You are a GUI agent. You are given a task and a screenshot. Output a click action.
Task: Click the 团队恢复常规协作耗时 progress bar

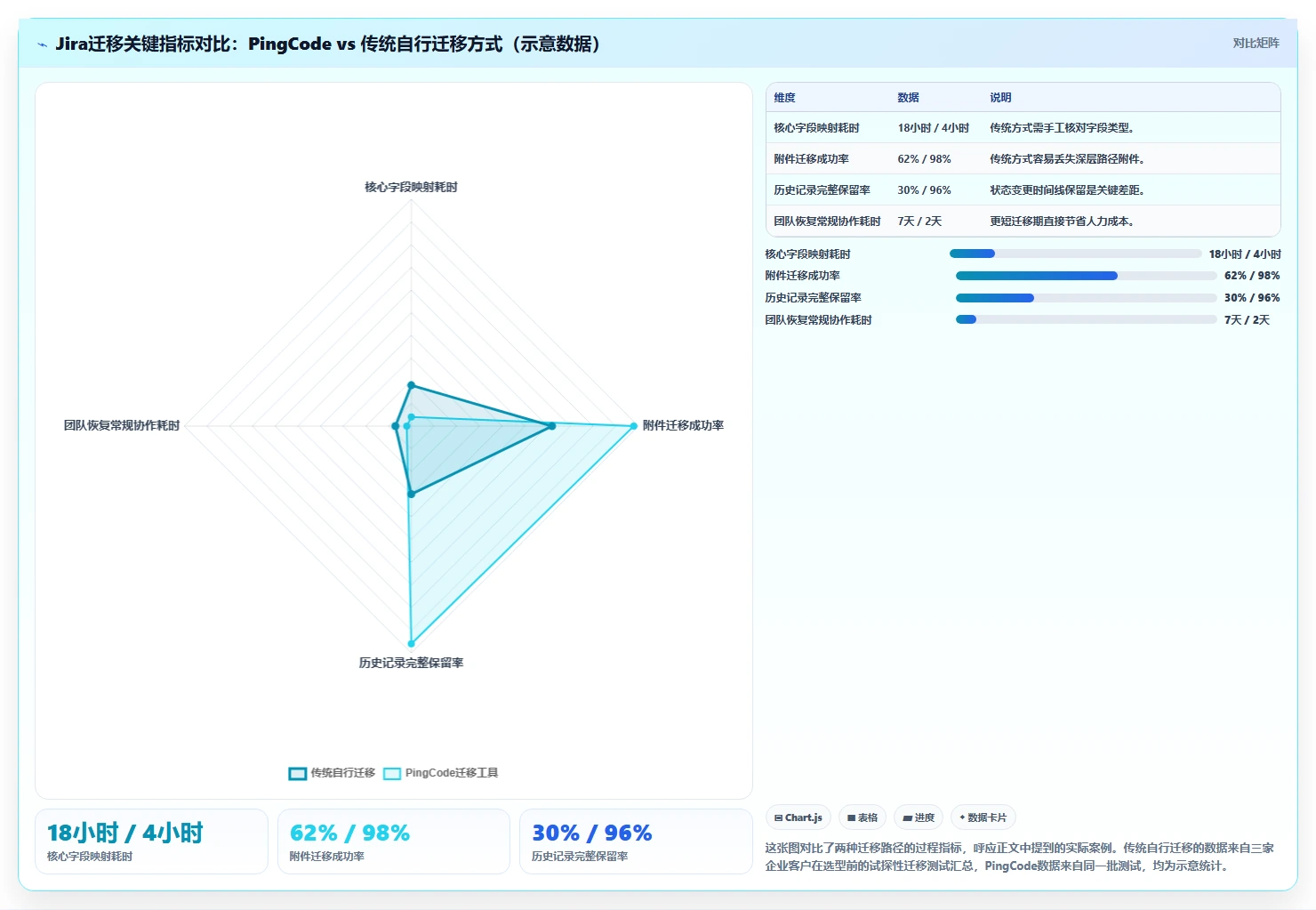pos(1086,319)
